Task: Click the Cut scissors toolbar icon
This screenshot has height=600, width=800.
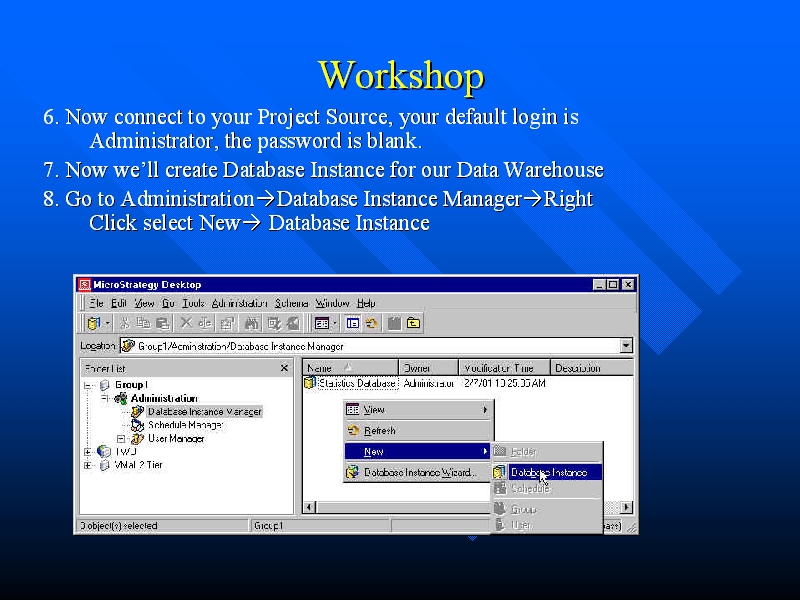Action: (126, 323)
